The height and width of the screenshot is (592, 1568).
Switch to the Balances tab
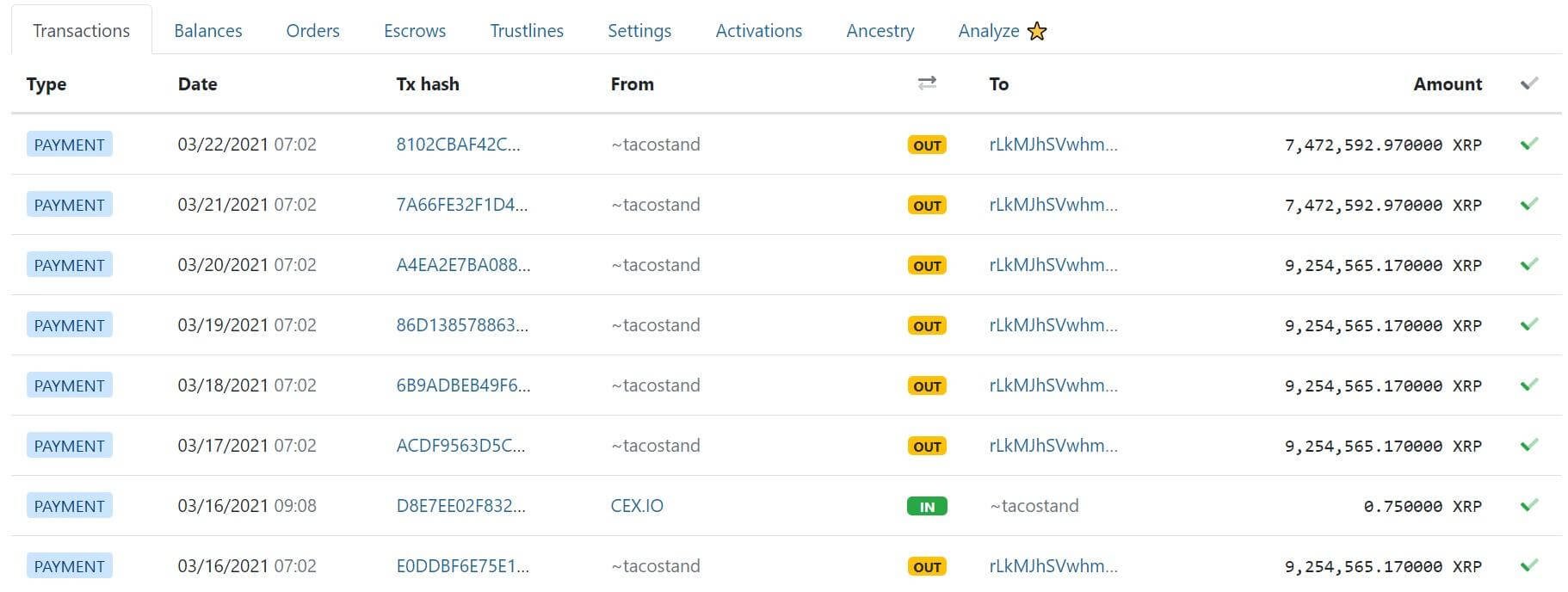(208, 31)
